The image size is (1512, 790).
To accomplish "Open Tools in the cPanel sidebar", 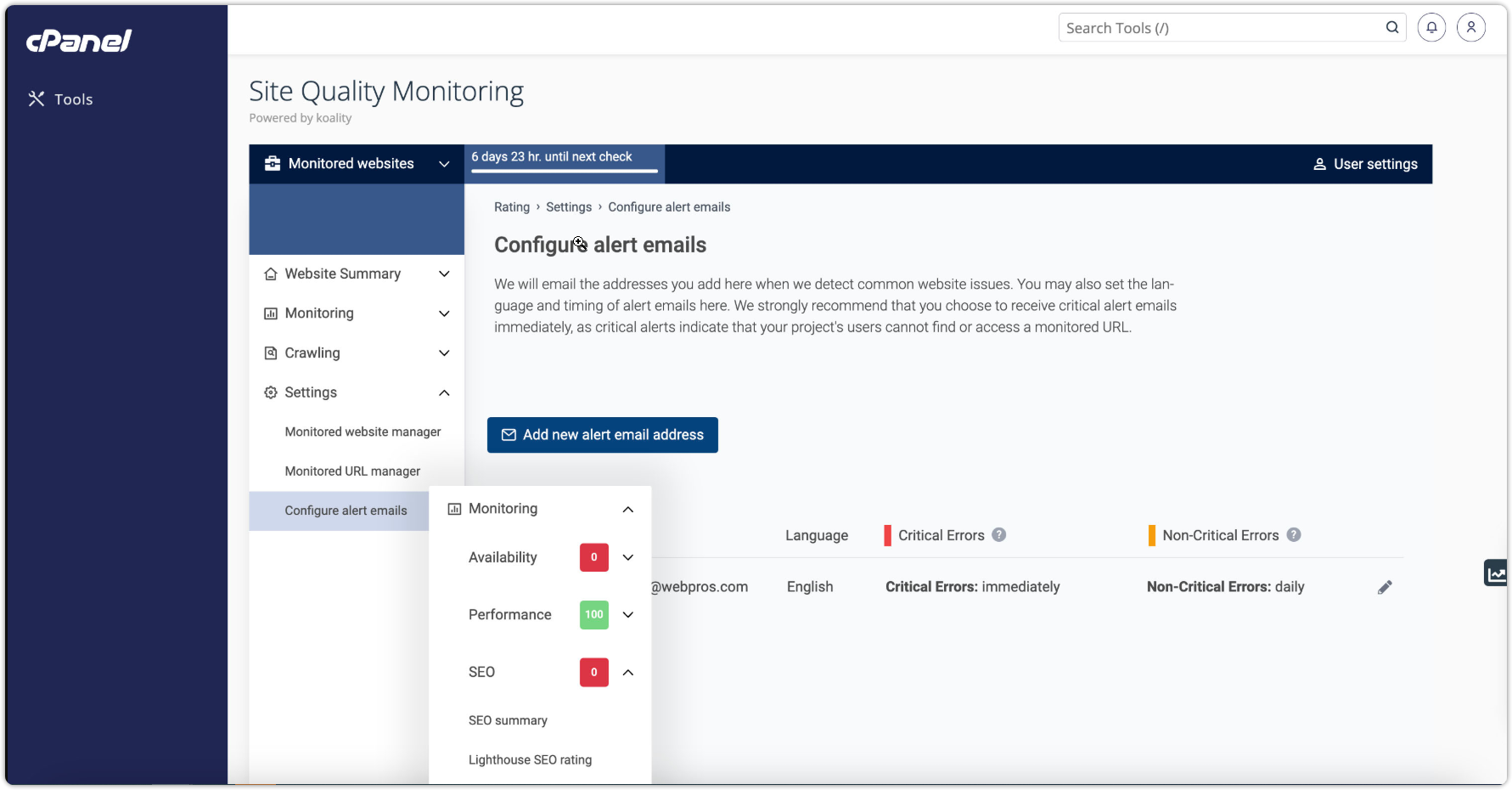I will tap(61, 99).
